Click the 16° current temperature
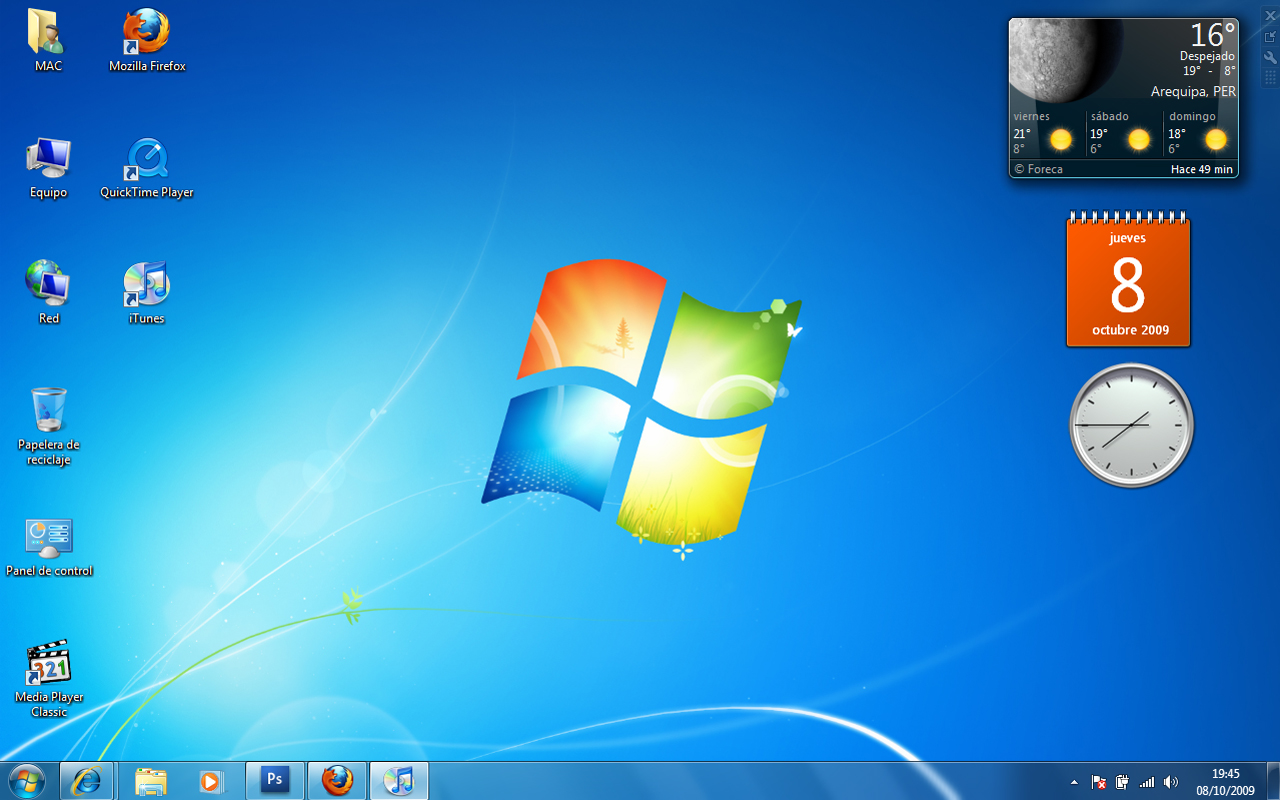The image size is (1280, 800). 1212,35
